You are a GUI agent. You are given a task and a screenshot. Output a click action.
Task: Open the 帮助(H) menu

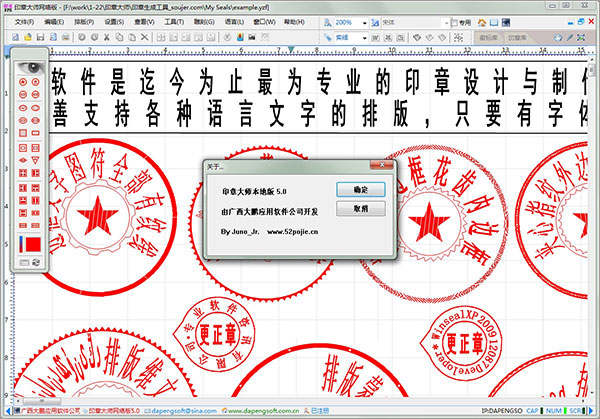(294, 22)
